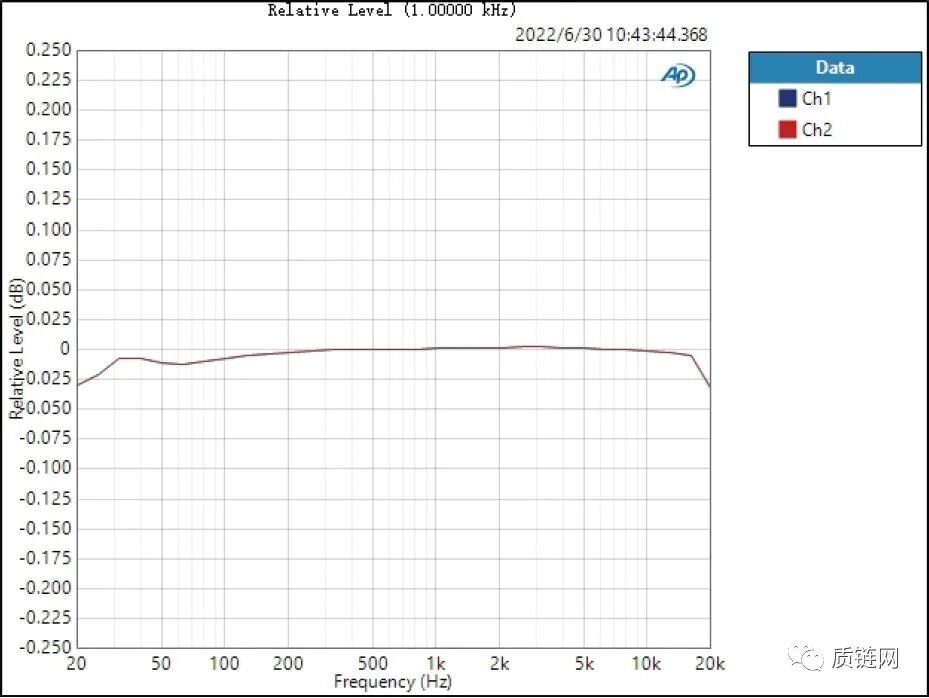
Task: Click the 200 frequency tick label
Action: (288, 663)
